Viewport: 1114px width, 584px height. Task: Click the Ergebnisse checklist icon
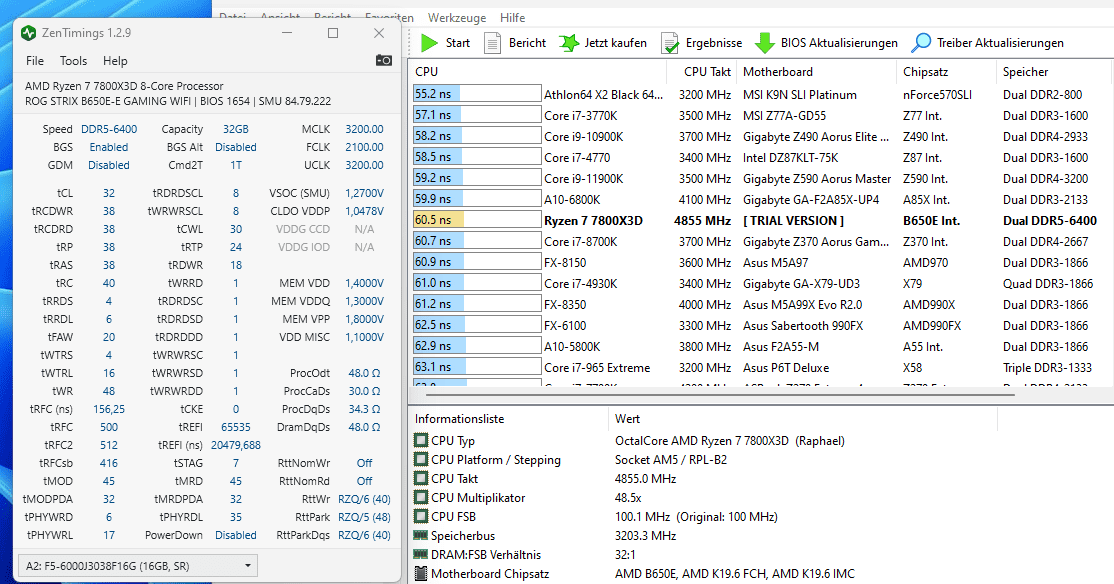(x=669, y=43)
